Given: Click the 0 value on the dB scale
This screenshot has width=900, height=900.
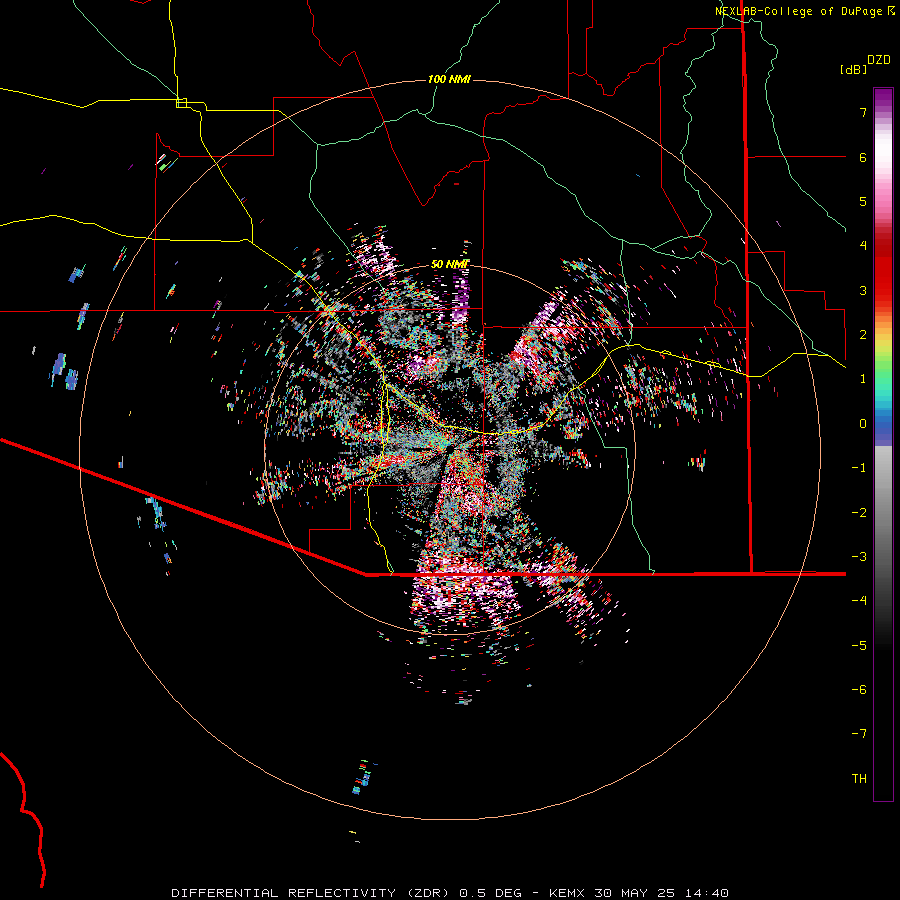Looking at the screenshot, I should (x=863, y=424).
